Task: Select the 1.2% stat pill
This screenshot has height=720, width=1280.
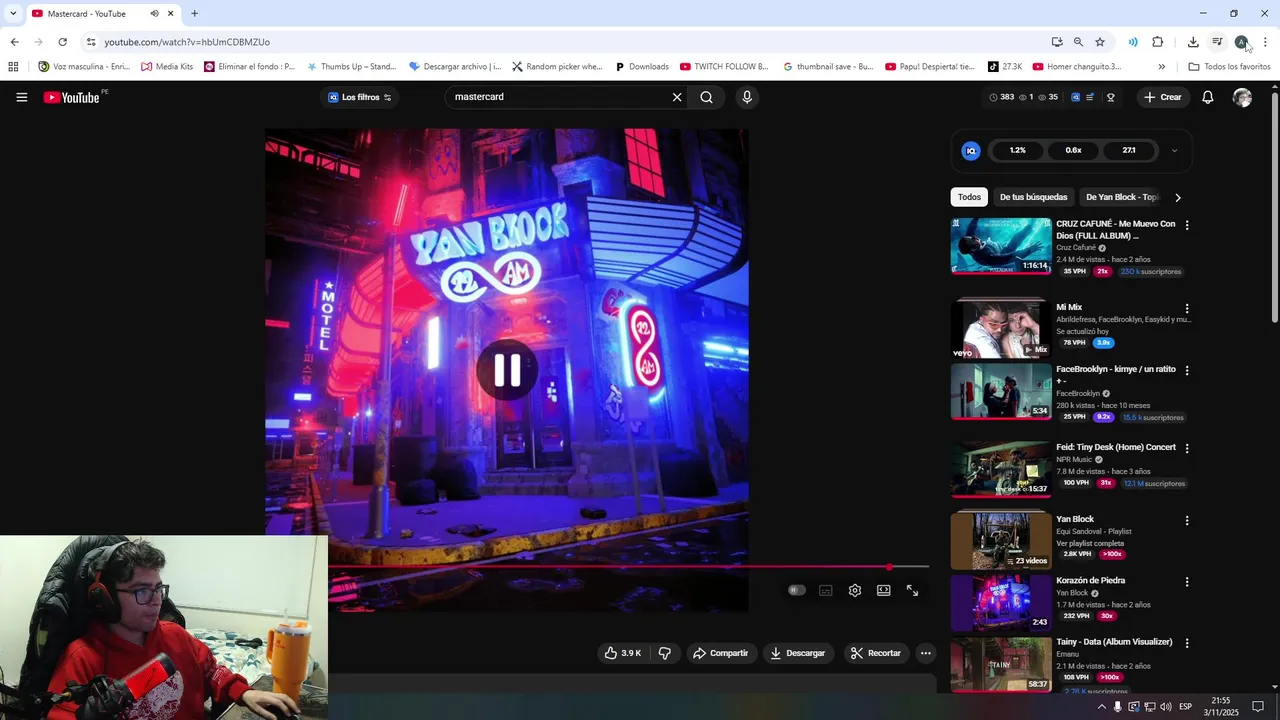Action: point(1017,150)
